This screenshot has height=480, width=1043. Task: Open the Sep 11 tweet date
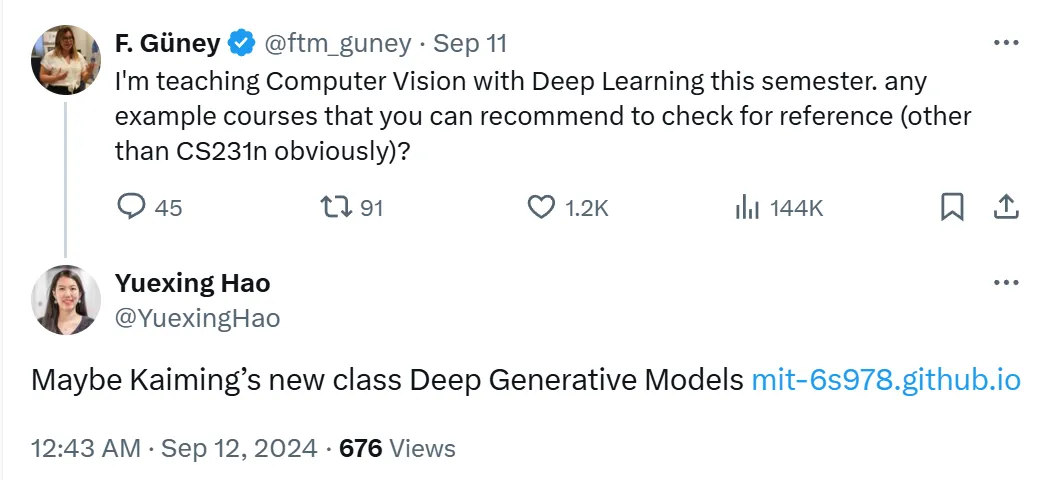tap(470, 44)
